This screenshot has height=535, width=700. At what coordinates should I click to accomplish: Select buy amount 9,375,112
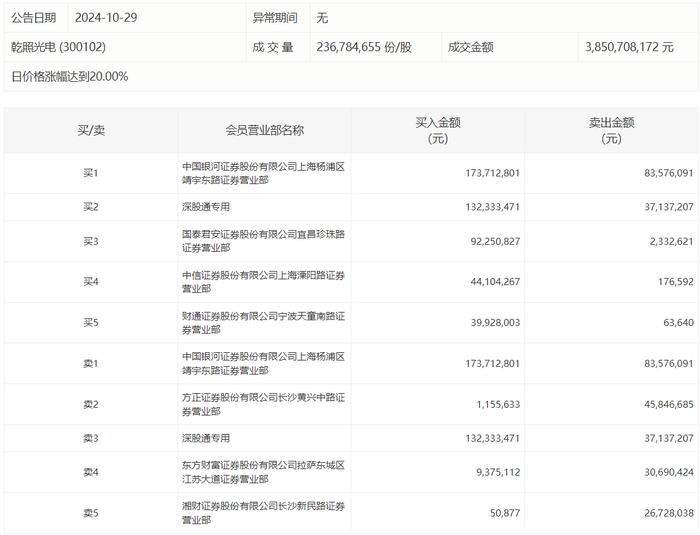(x=498, y=472)
